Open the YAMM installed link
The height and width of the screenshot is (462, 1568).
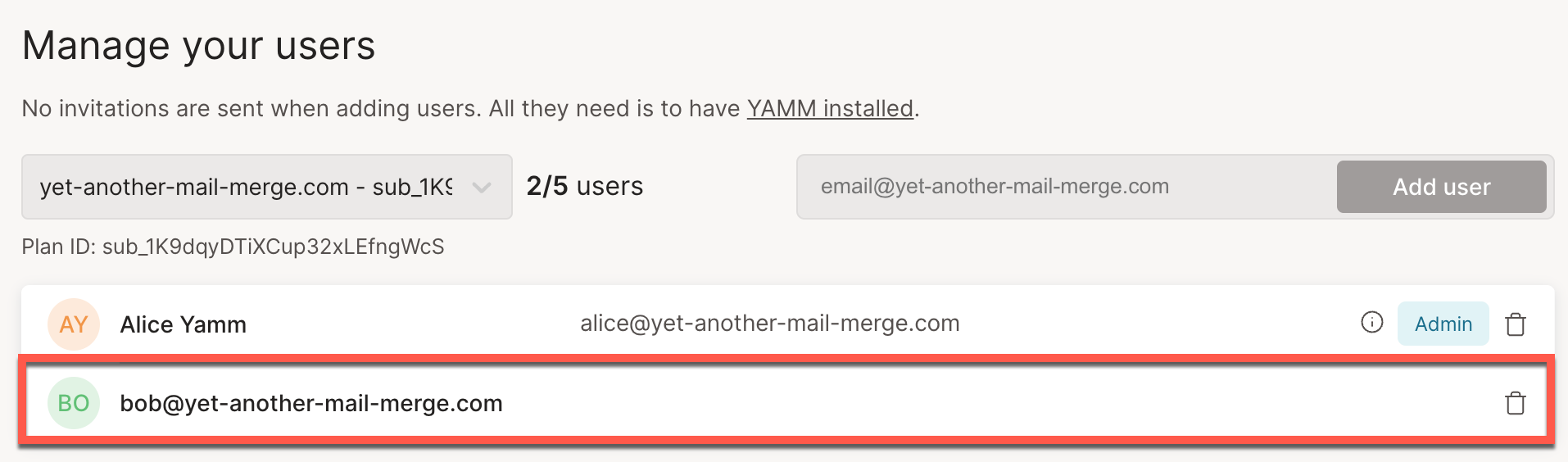(829, 108)
